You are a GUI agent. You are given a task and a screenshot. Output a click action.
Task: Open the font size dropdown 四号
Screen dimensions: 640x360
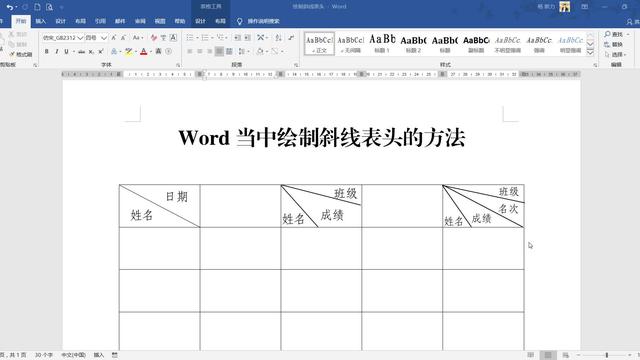click(104, 38)
